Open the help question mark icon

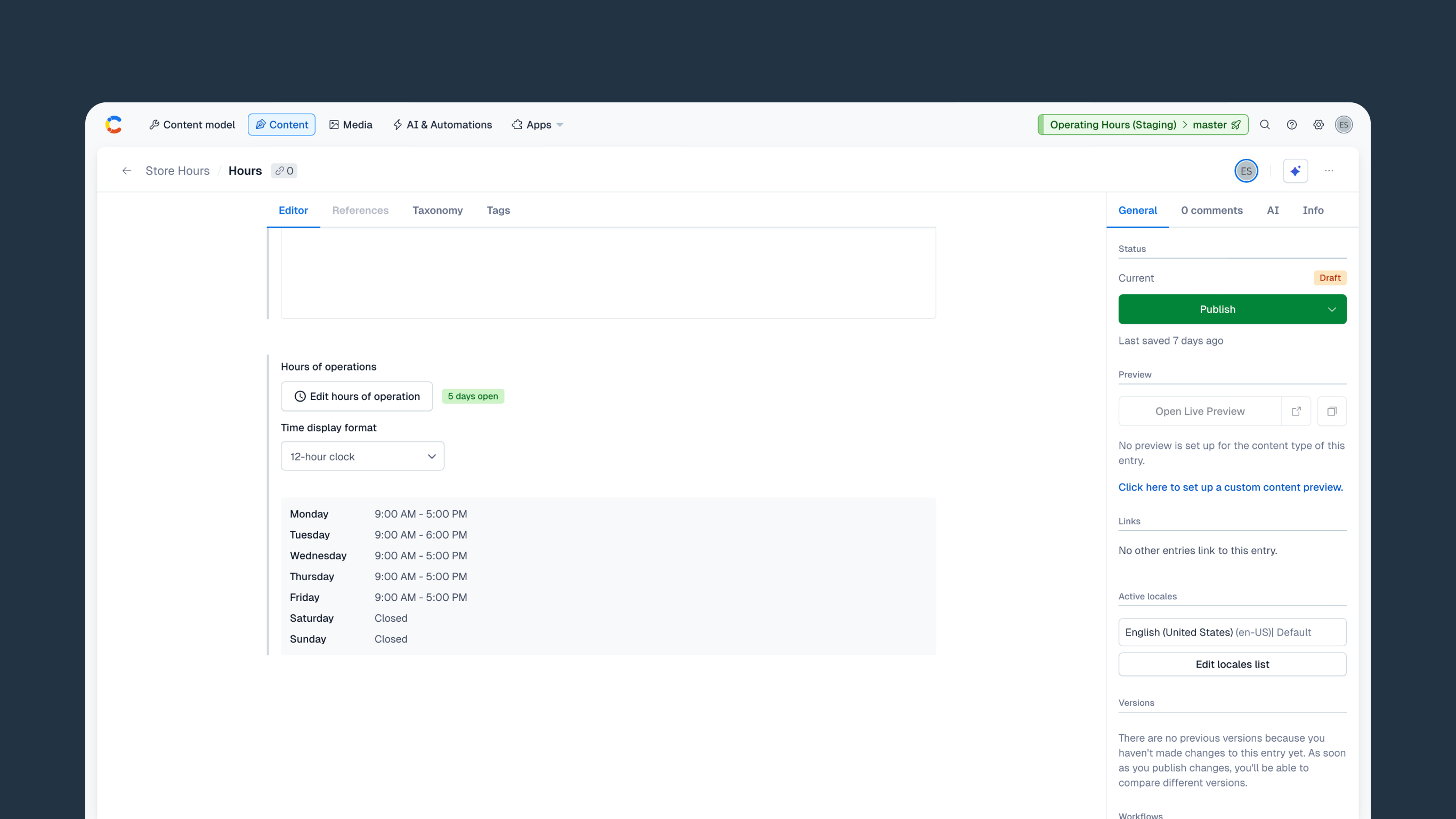coord(1291,124)
